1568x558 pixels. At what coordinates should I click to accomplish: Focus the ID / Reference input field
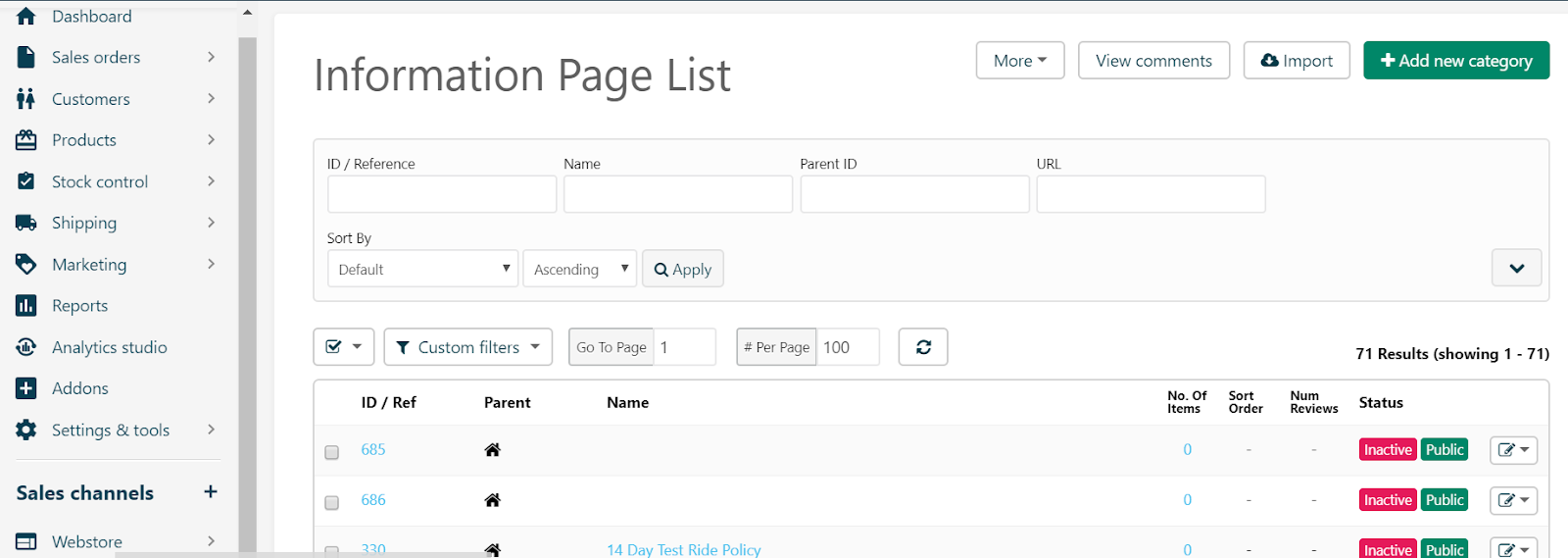(x=442, y=194)
